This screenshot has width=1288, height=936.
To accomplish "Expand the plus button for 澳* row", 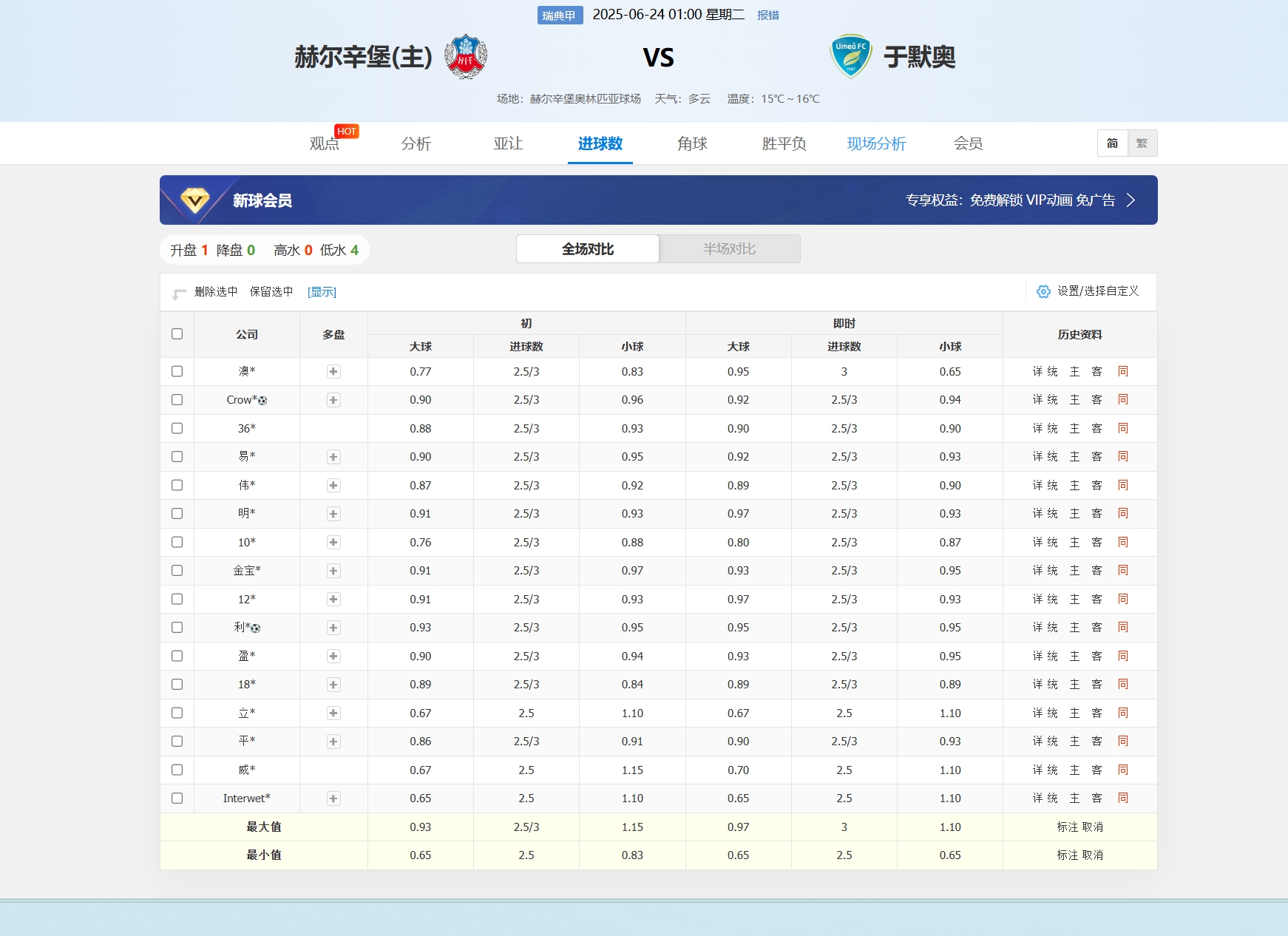I will [x=333, y=372].
